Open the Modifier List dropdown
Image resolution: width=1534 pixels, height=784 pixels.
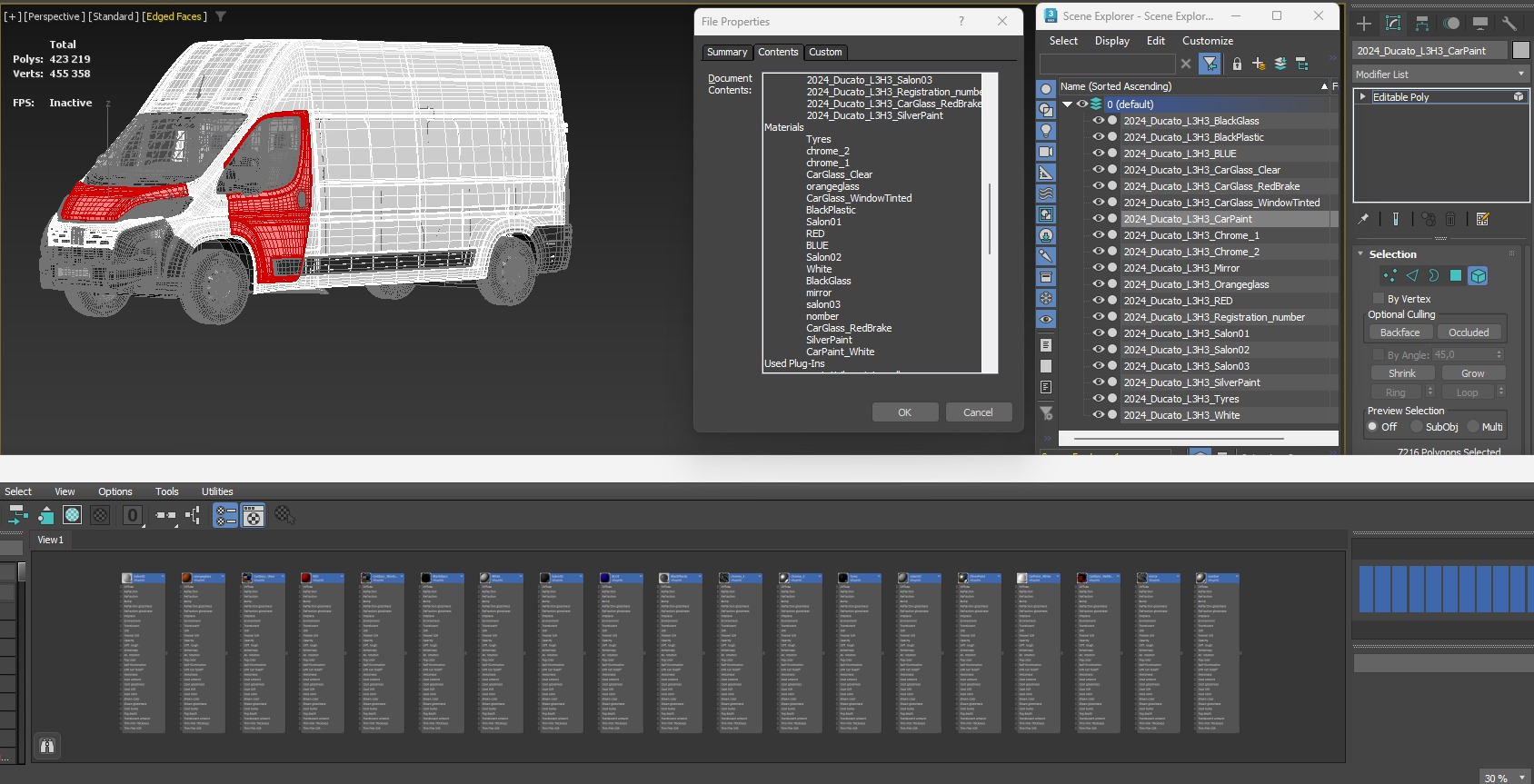1440,74
